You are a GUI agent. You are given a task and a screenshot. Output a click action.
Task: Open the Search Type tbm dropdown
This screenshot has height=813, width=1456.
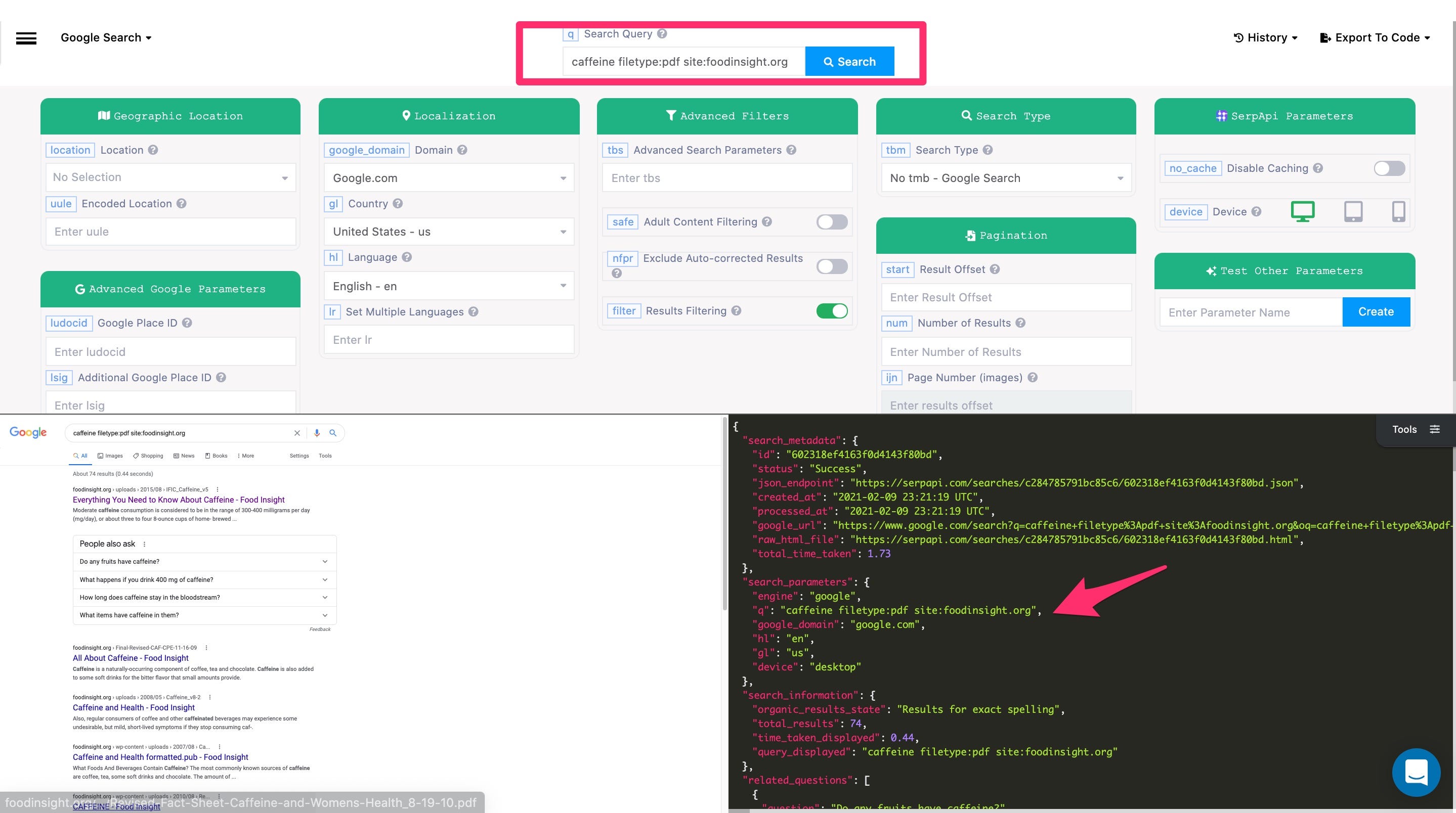point(1006,178)
